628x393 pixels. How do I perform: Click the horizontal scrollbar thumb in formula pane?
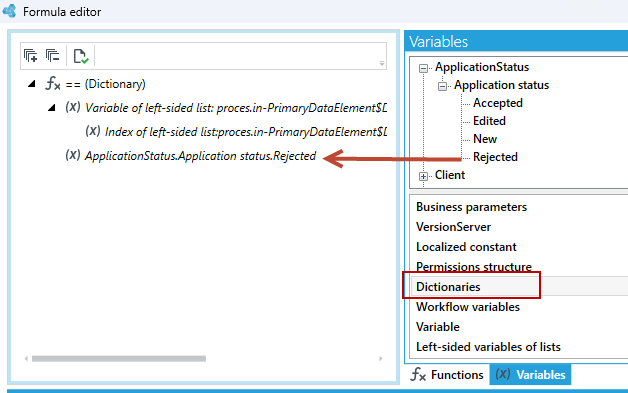point(119,359)
